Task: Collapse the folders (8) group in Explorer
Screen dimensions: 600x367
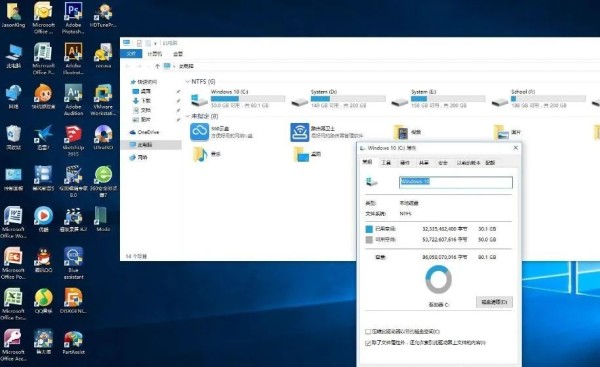Action: (188, 116)
